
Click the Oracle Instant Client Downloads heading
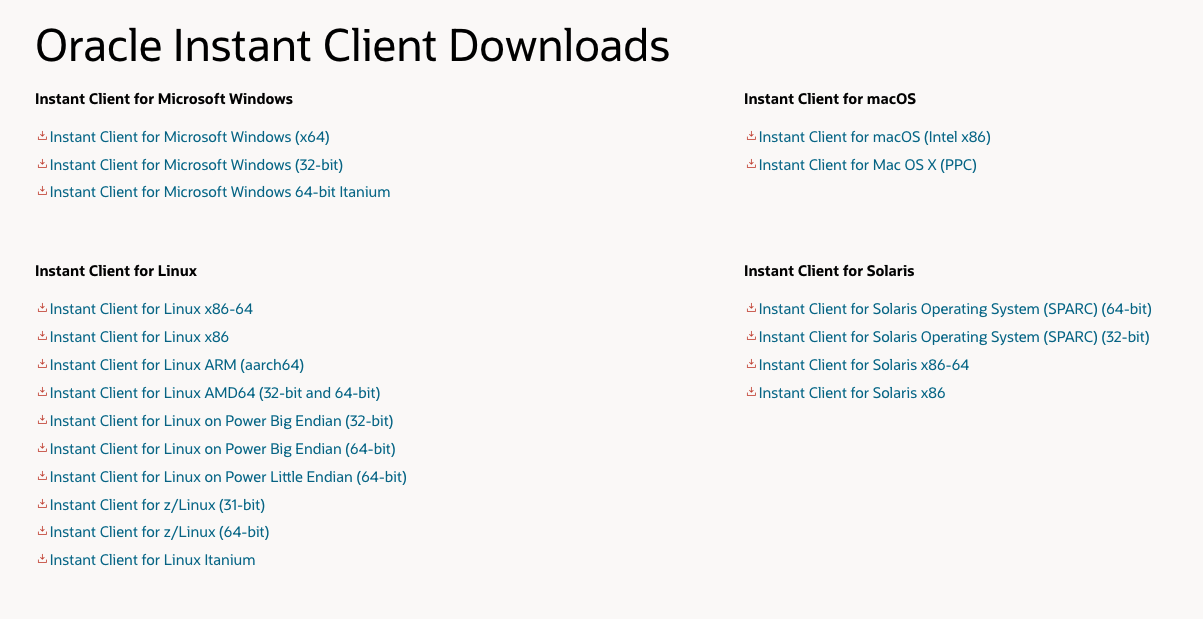(352, 46)
